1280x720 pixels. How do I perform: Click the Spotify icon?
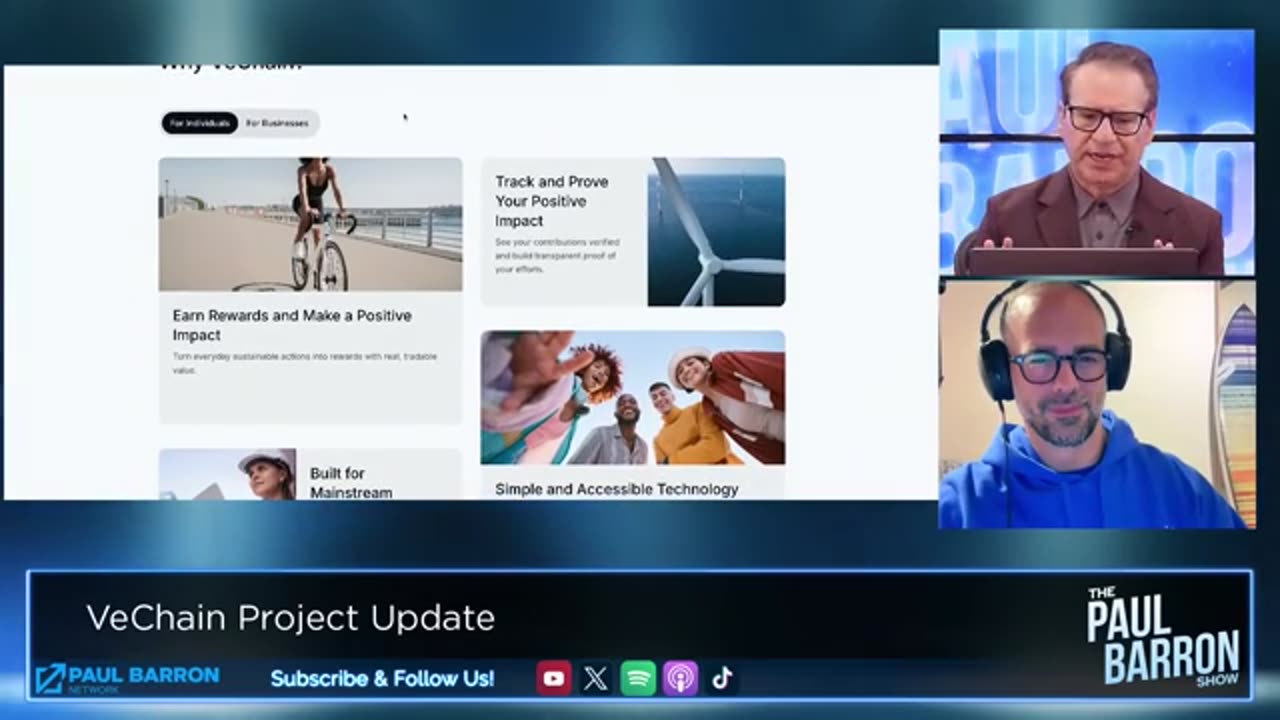pos(638,679)
